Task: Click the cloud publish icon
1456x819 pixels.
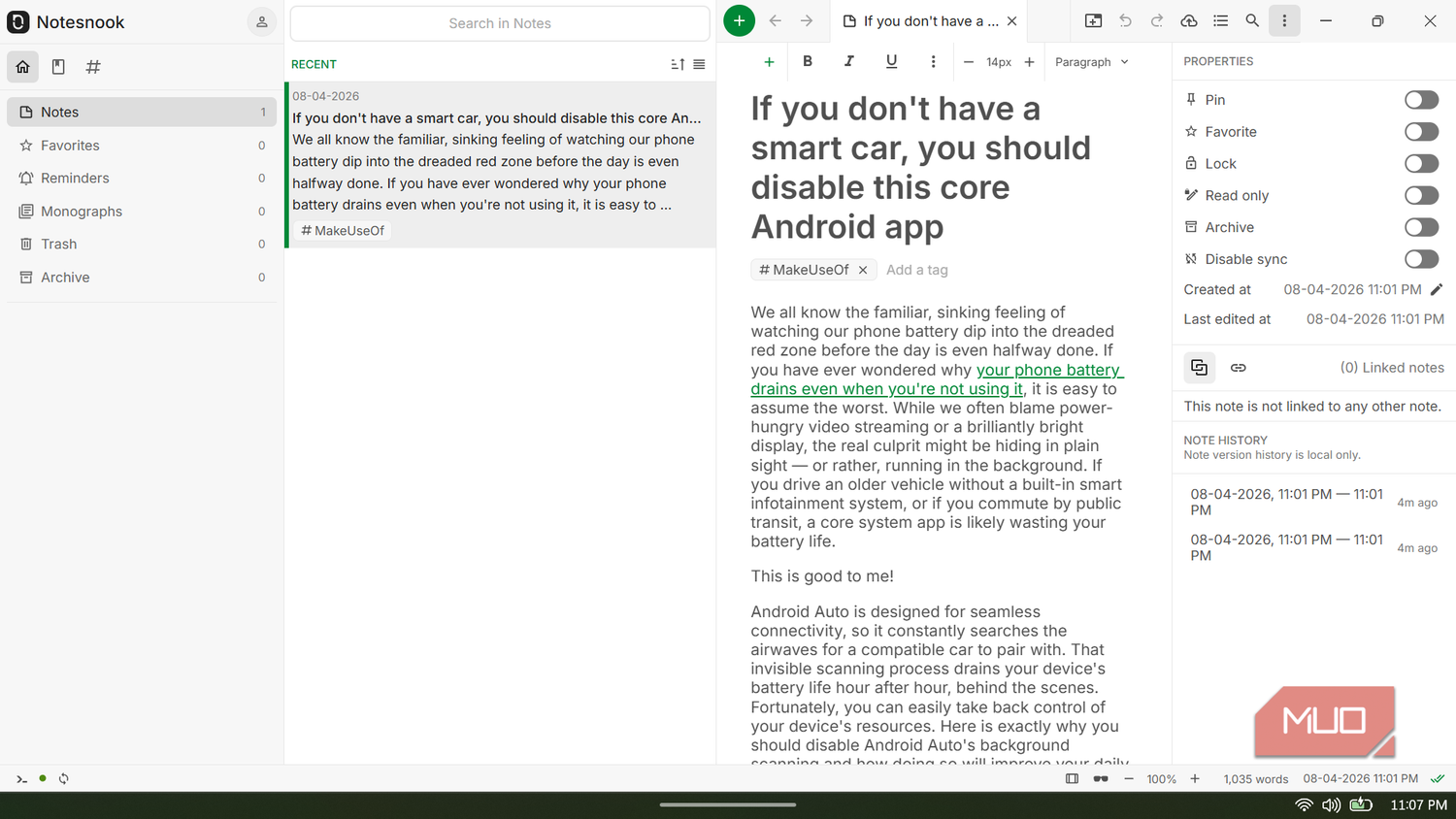Action: tap(1189, 20)
